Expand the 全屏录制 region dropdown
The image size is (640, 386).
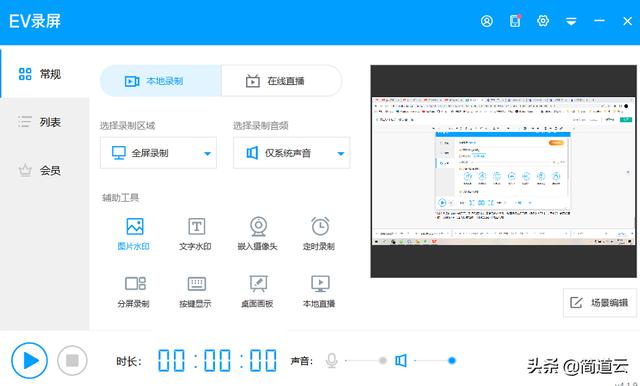[158, 153]
